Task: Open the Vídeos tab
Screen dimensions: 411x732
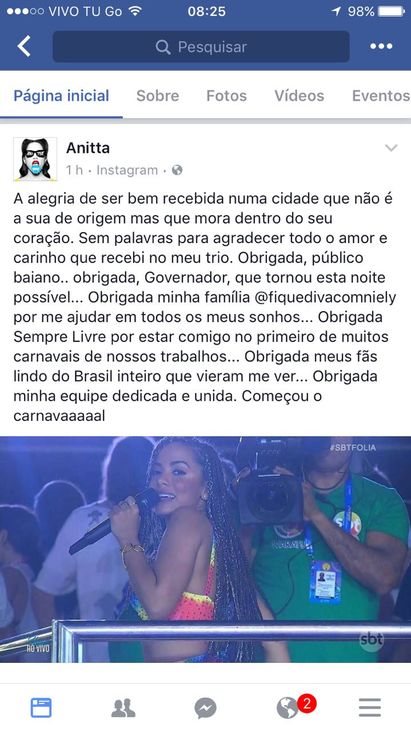Action: (x=299, y=96)
